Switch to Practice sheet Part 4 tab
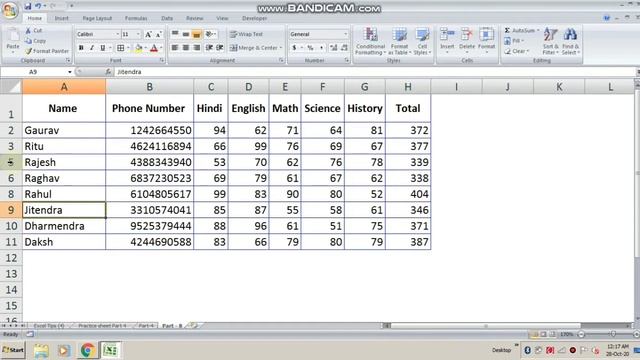The height and width of the screenshot is (360, 640). [102, 326]
